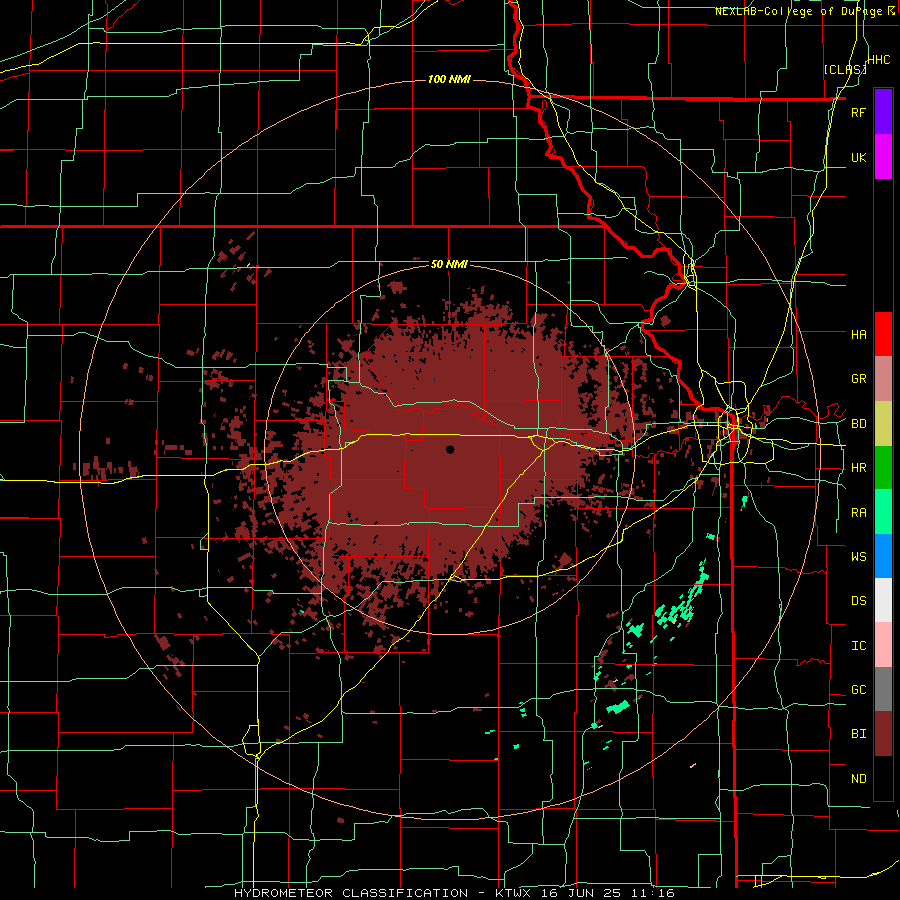This screenshot has height=900, width=900.
Task: Click the 'GC' legend label
Action: (858, 690)
